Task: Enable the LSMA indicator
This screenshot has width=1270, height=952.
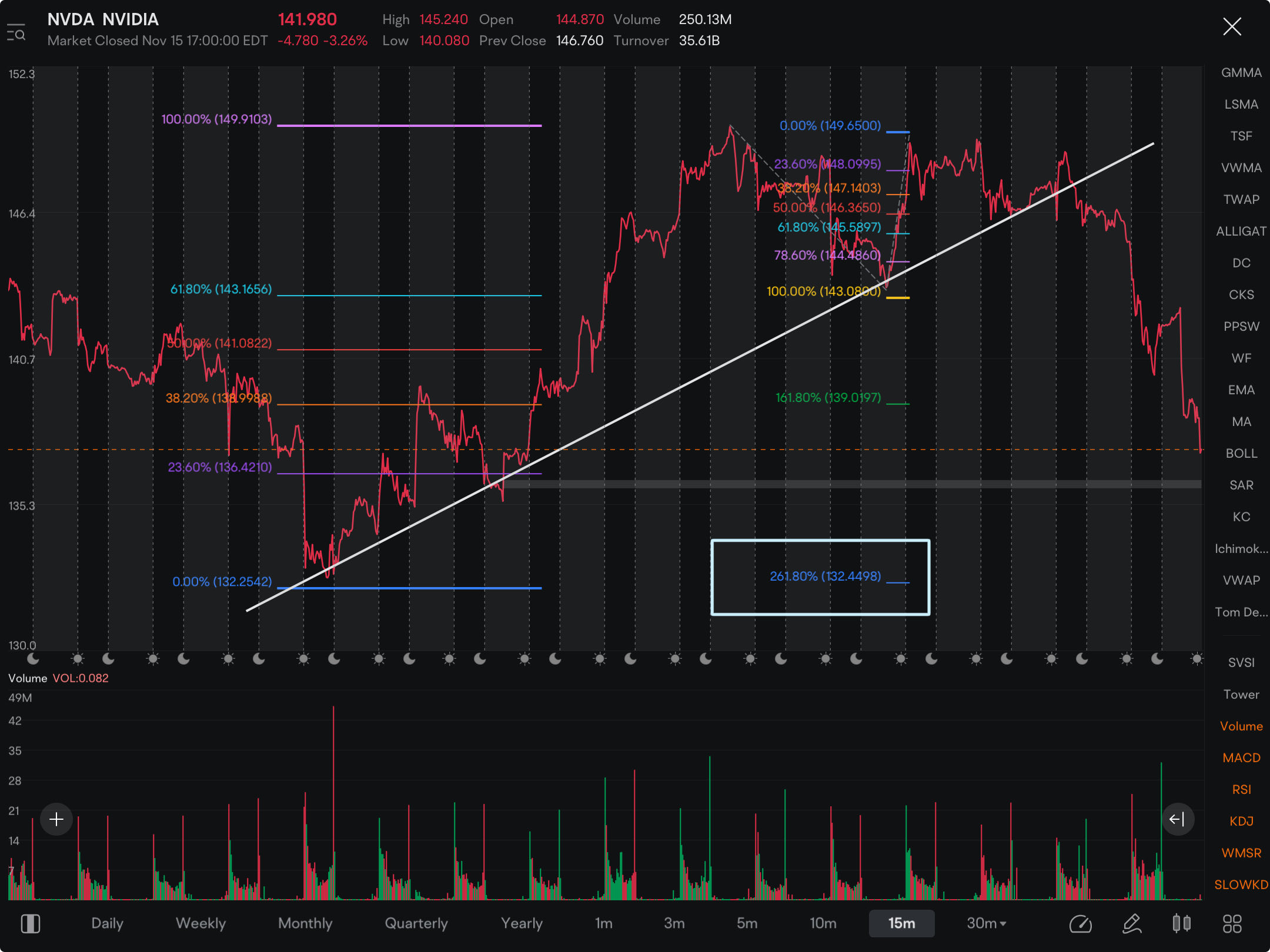Action: point(1241,105)
